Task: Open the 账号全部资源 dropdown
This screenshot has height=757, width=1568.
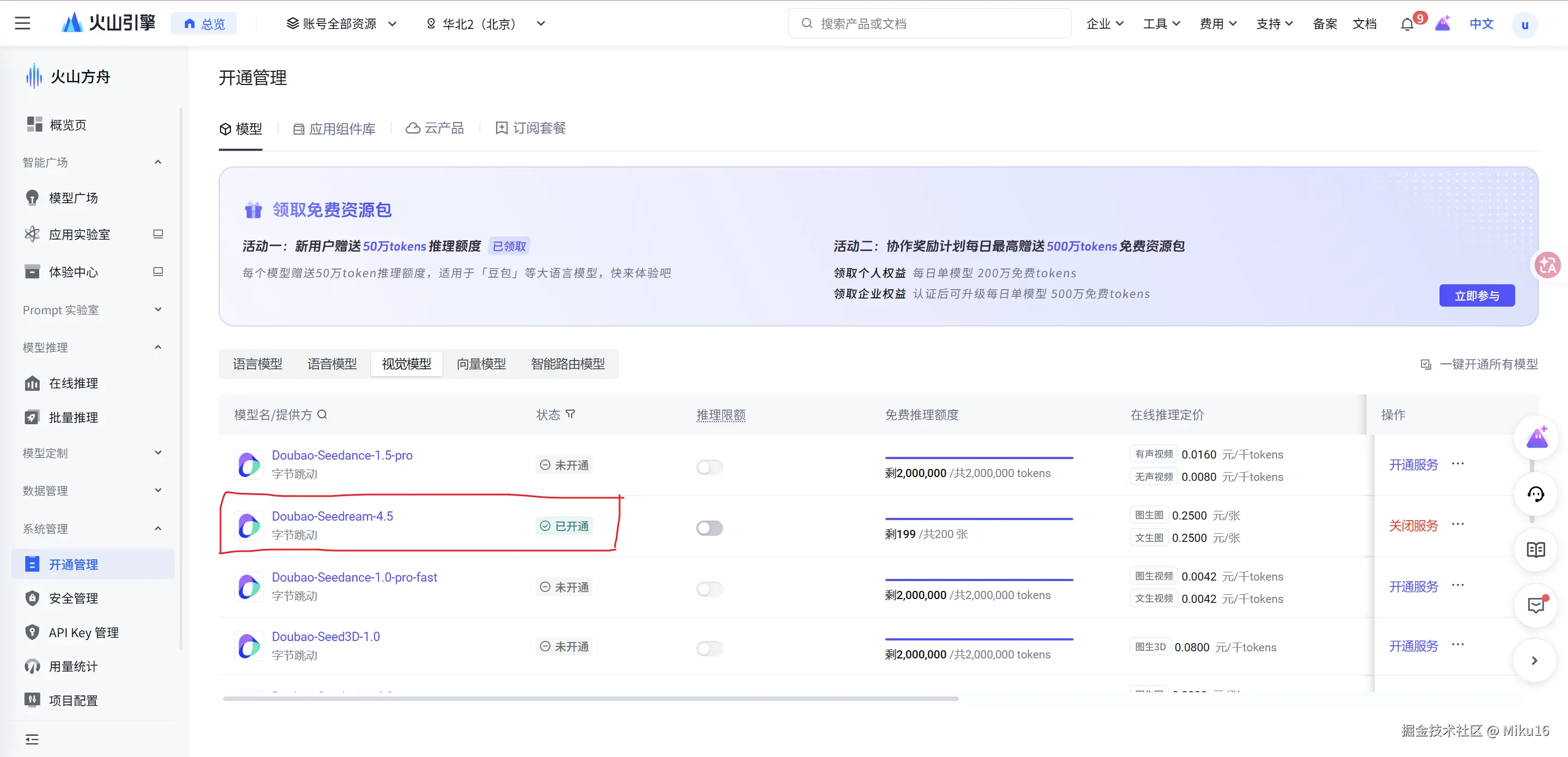Action: tap(341, 24)
